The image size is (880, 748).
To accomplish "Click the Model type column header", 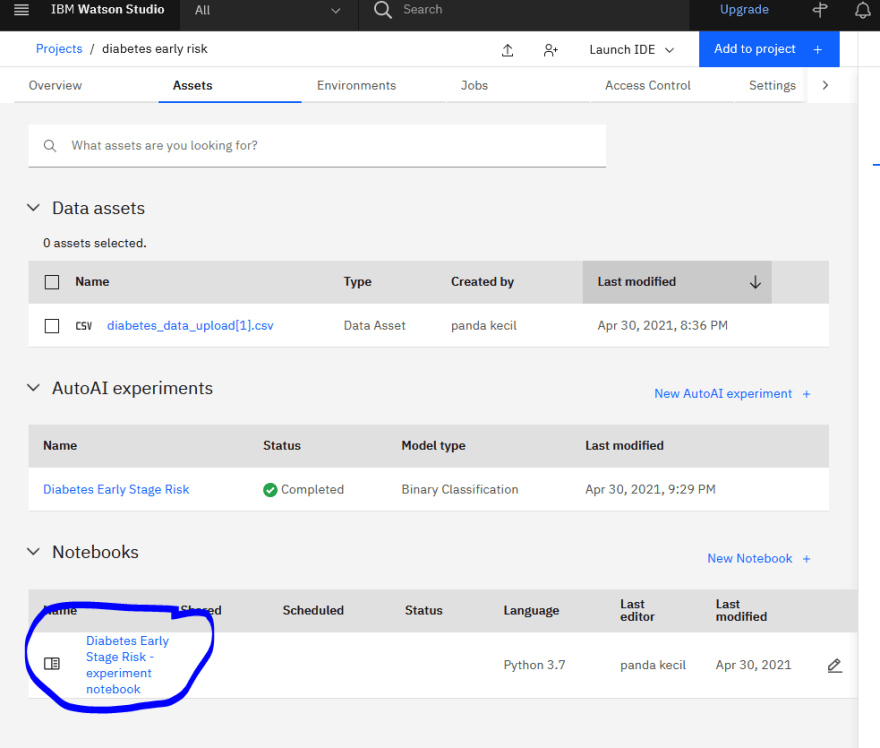I will click(433, 446).
